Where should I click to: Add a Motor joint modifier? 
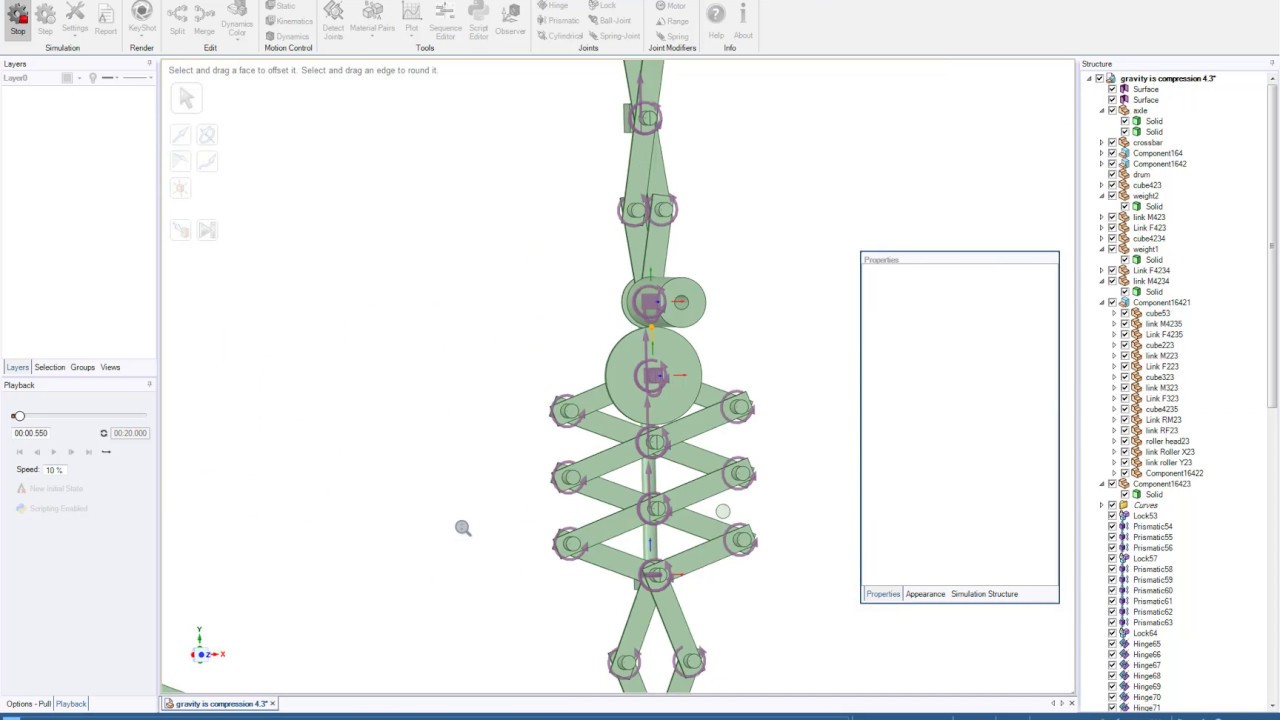[671, 6]
